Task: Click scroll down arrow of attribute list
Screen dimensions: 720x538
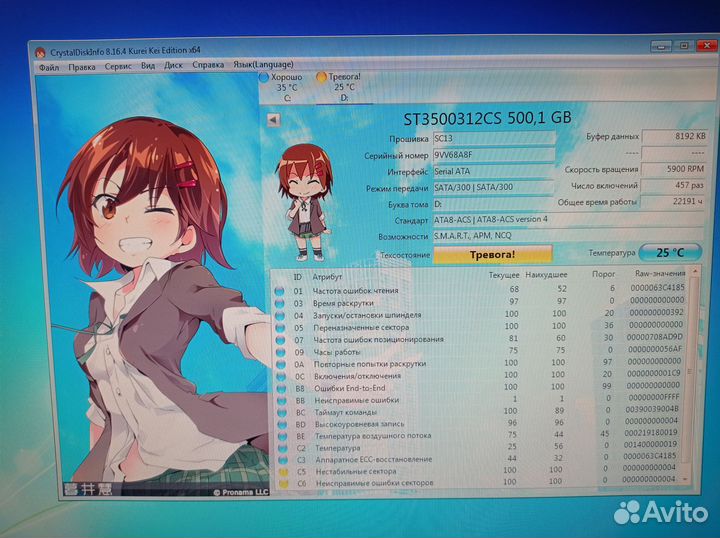Action: point(685,479)
